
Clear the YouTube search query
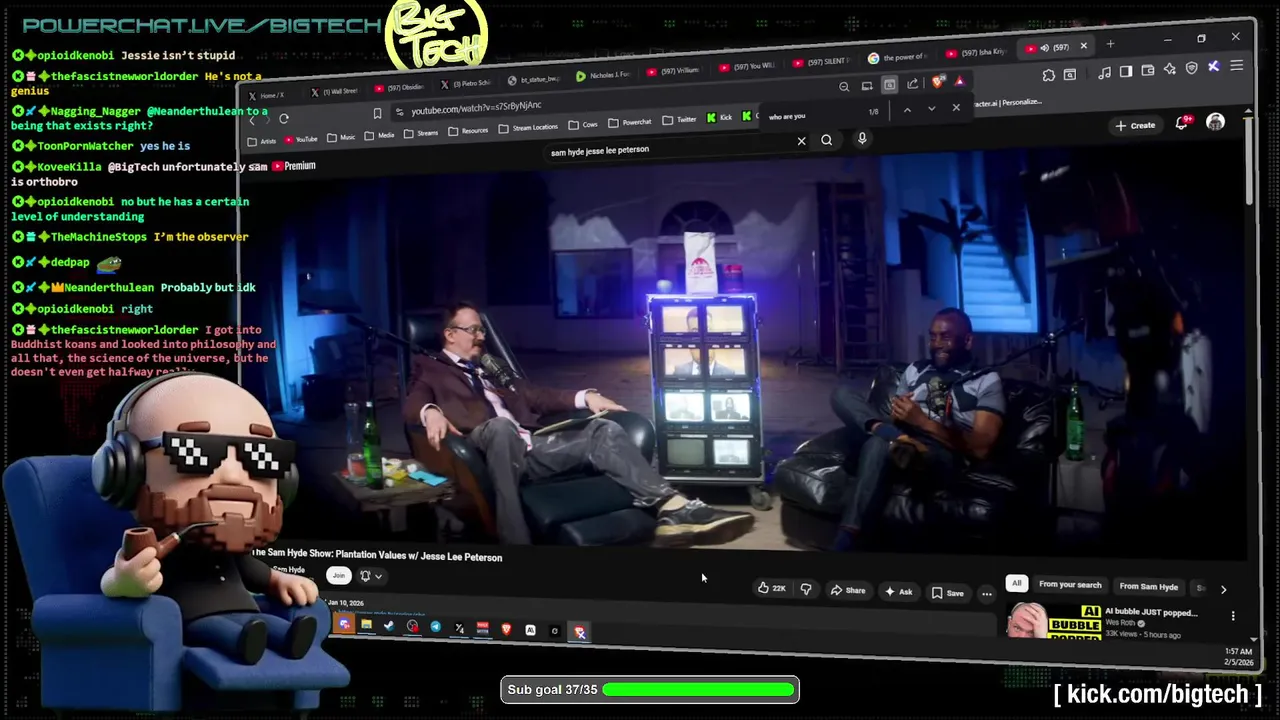[801, 141]
